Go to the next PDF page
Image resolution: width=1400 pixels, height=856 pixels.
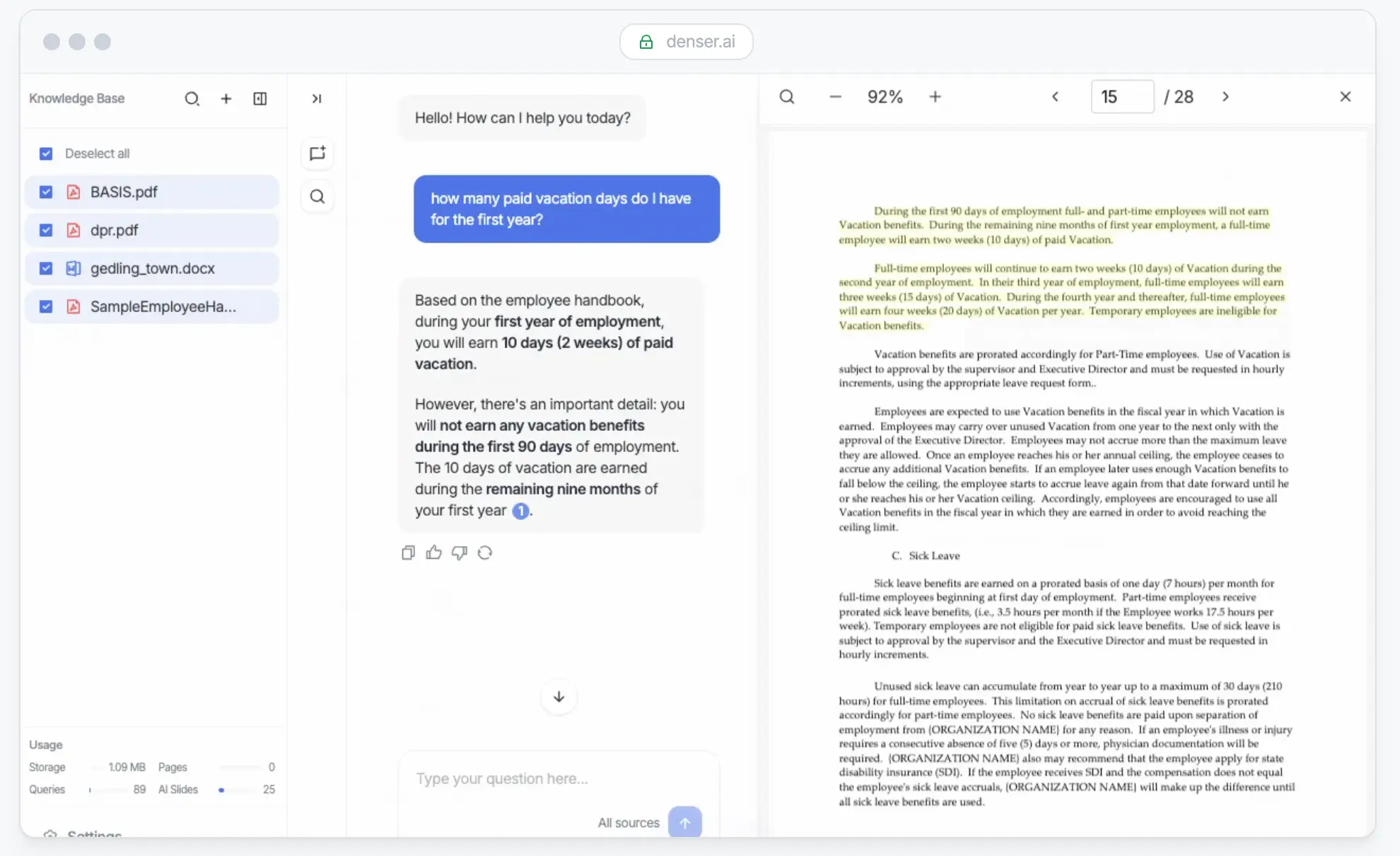point(1225,96)
